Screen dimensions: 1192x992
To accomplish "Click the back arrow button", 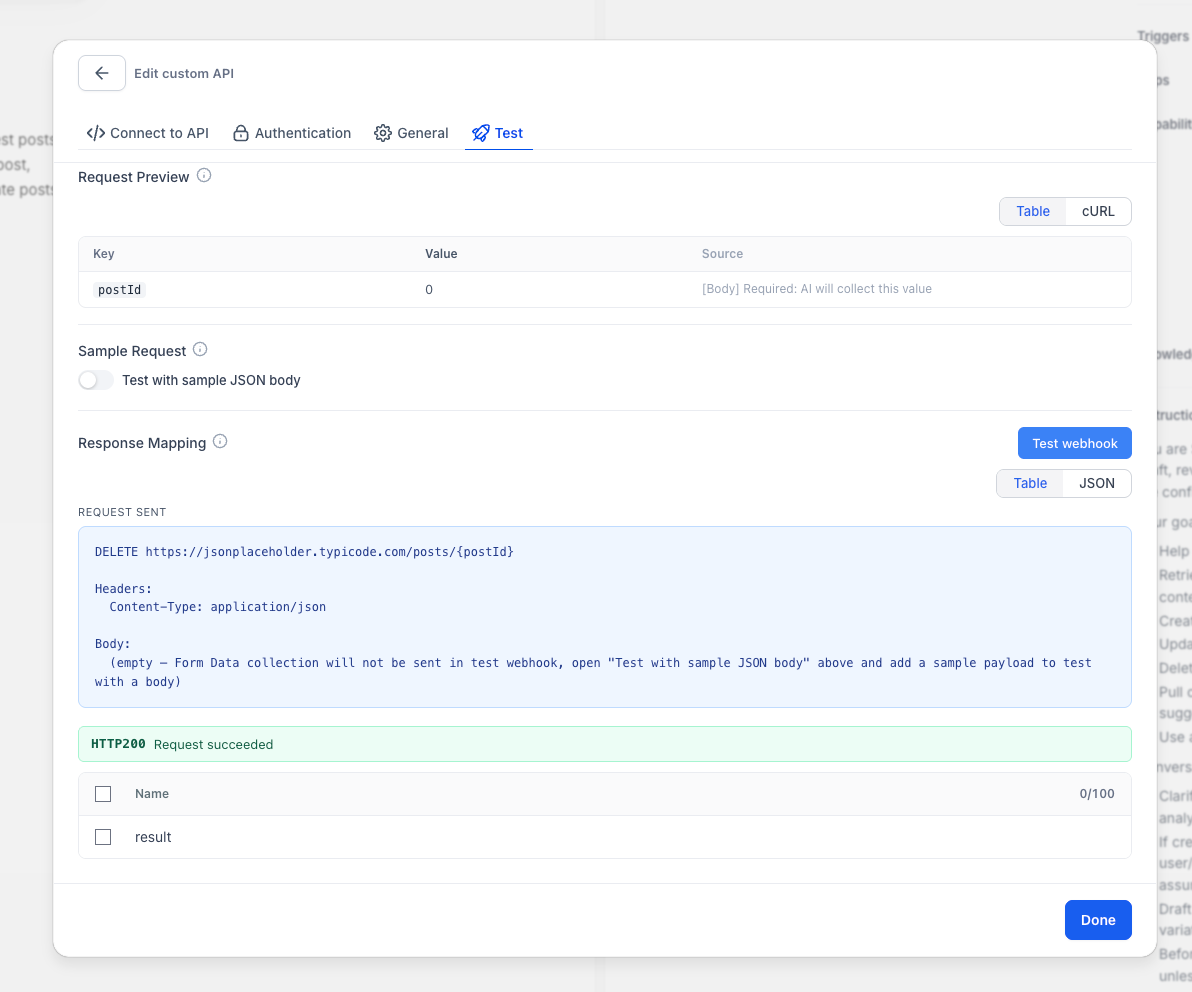I will (102, 73).
